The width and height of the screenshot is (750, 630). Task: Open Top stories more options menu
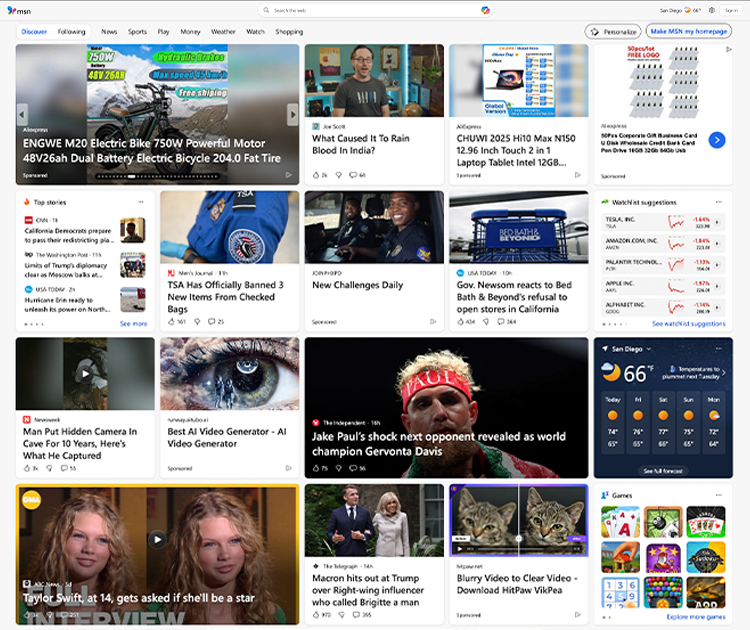point(141,202)
